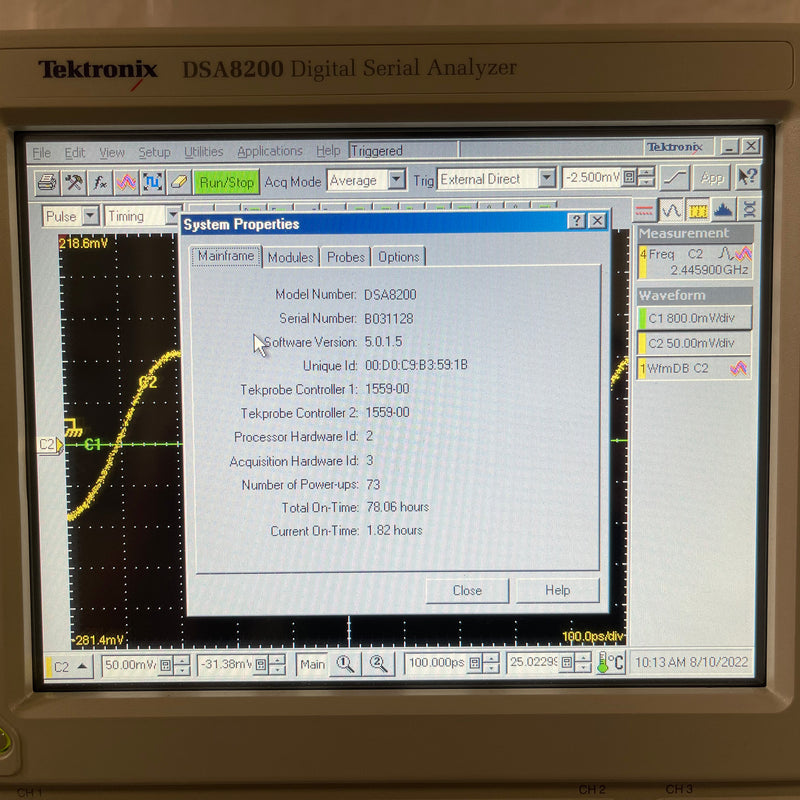Image resolution: width=800 pixels, height=800 pixels.
Task: Switch to the Mainframe tab
Action: point(226,256)
